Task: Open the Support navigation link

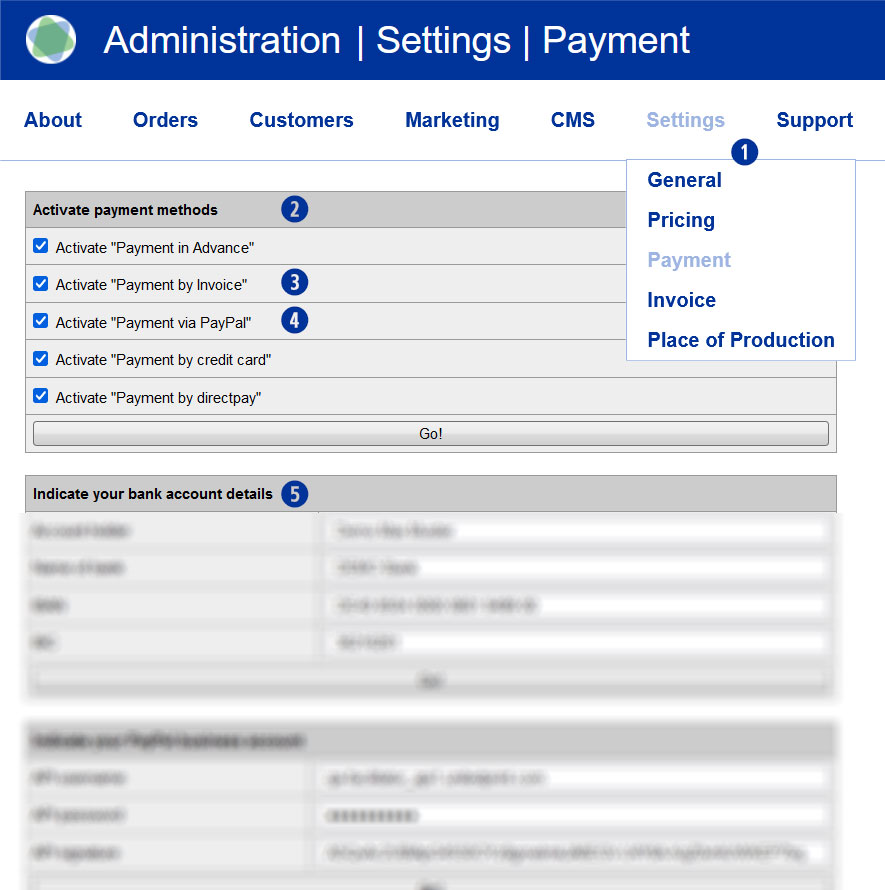Action: click(x=814, y=120)
